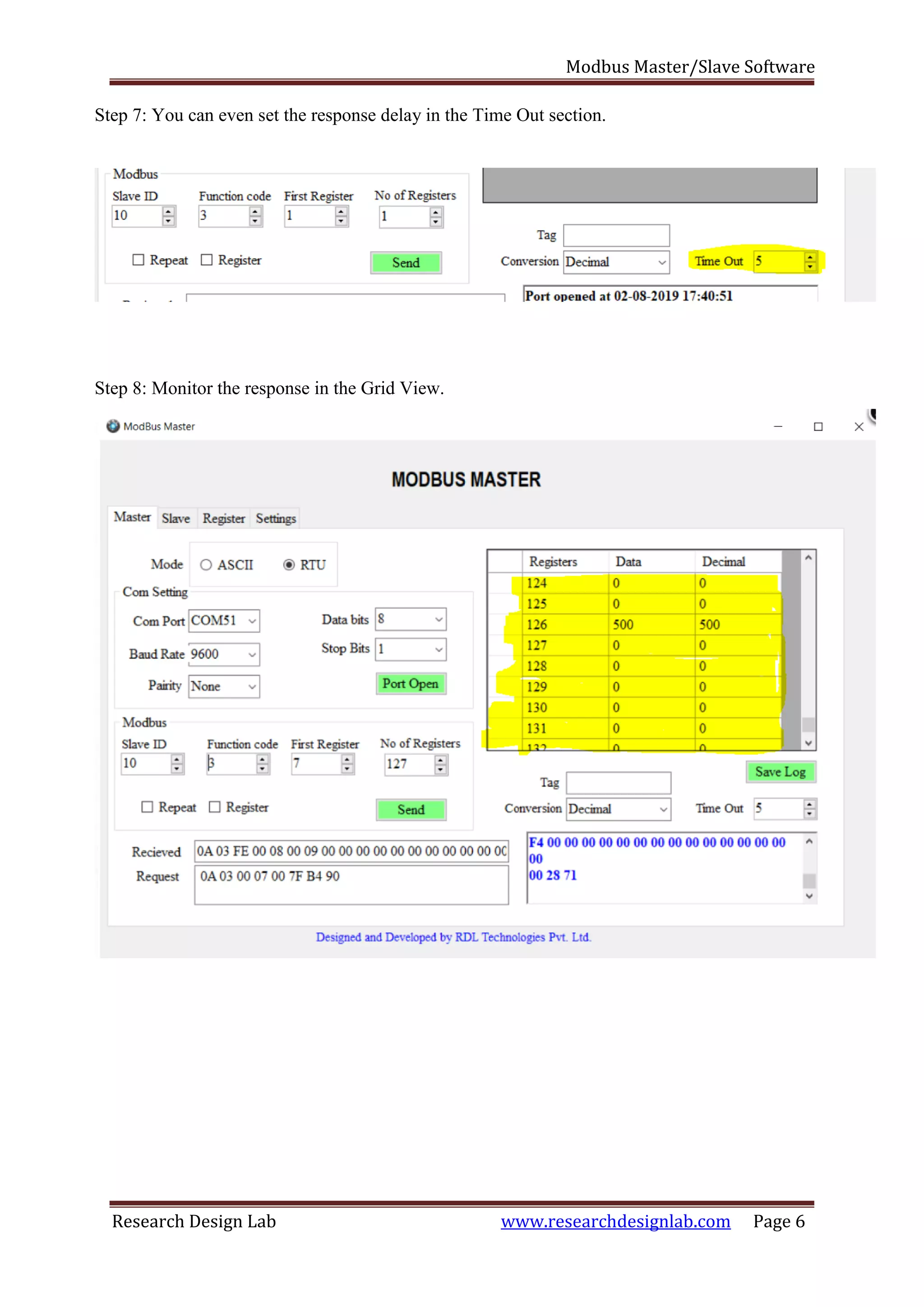Open the Baud Rate 9600 dropdown
The image size is (924, 1307).
click(224, 654)
